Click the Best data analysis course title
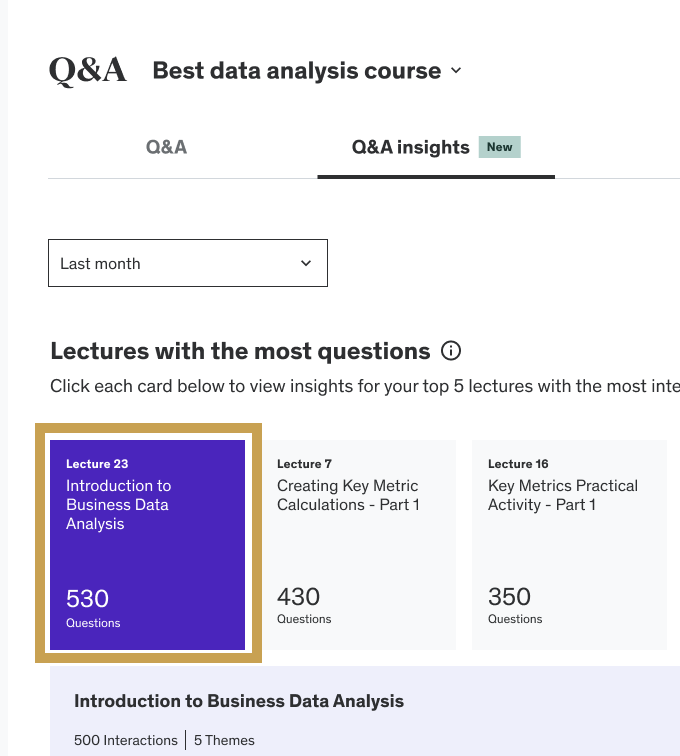680x756 pixels. coord(297,70)
